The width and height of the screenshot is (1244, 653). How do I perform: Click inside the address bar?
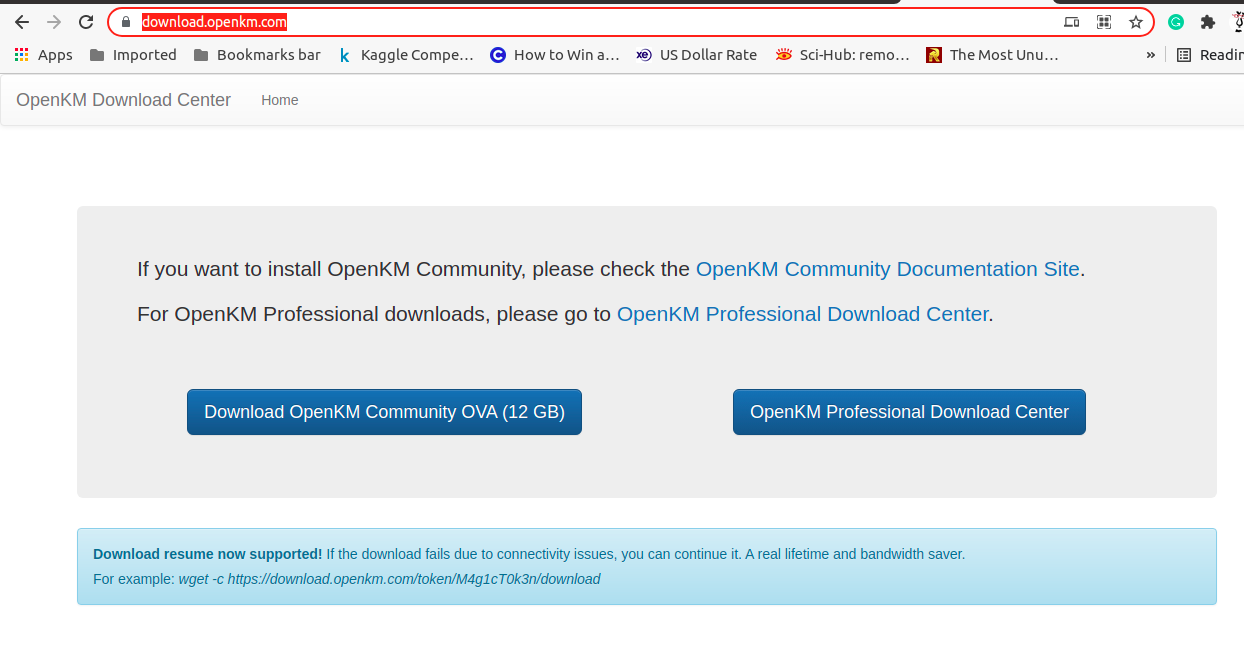pos(500,21)
